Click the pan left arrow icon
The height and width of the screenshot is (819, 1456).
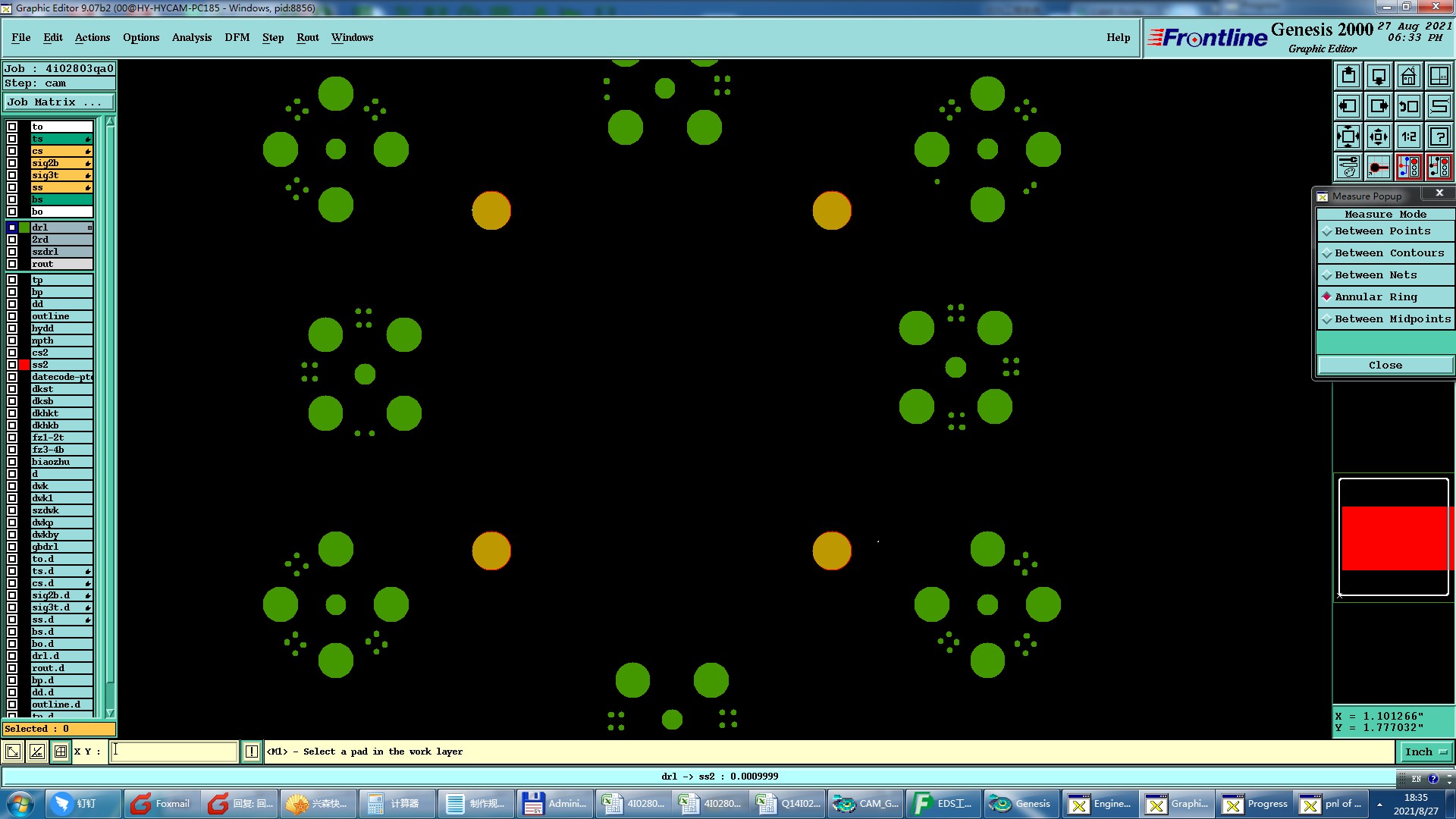point(1348,106)
